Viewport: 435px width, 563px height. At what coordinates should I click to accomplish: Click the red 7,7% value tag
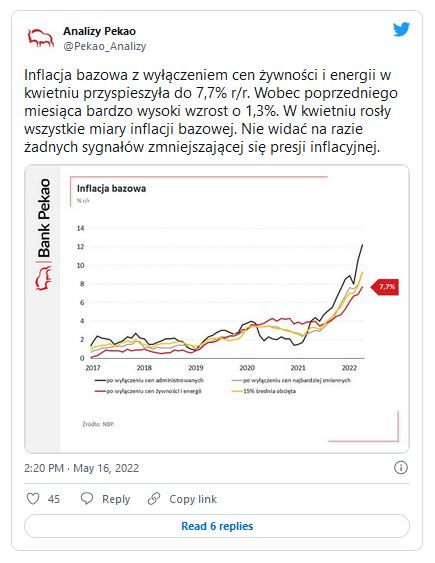[384, 287]
